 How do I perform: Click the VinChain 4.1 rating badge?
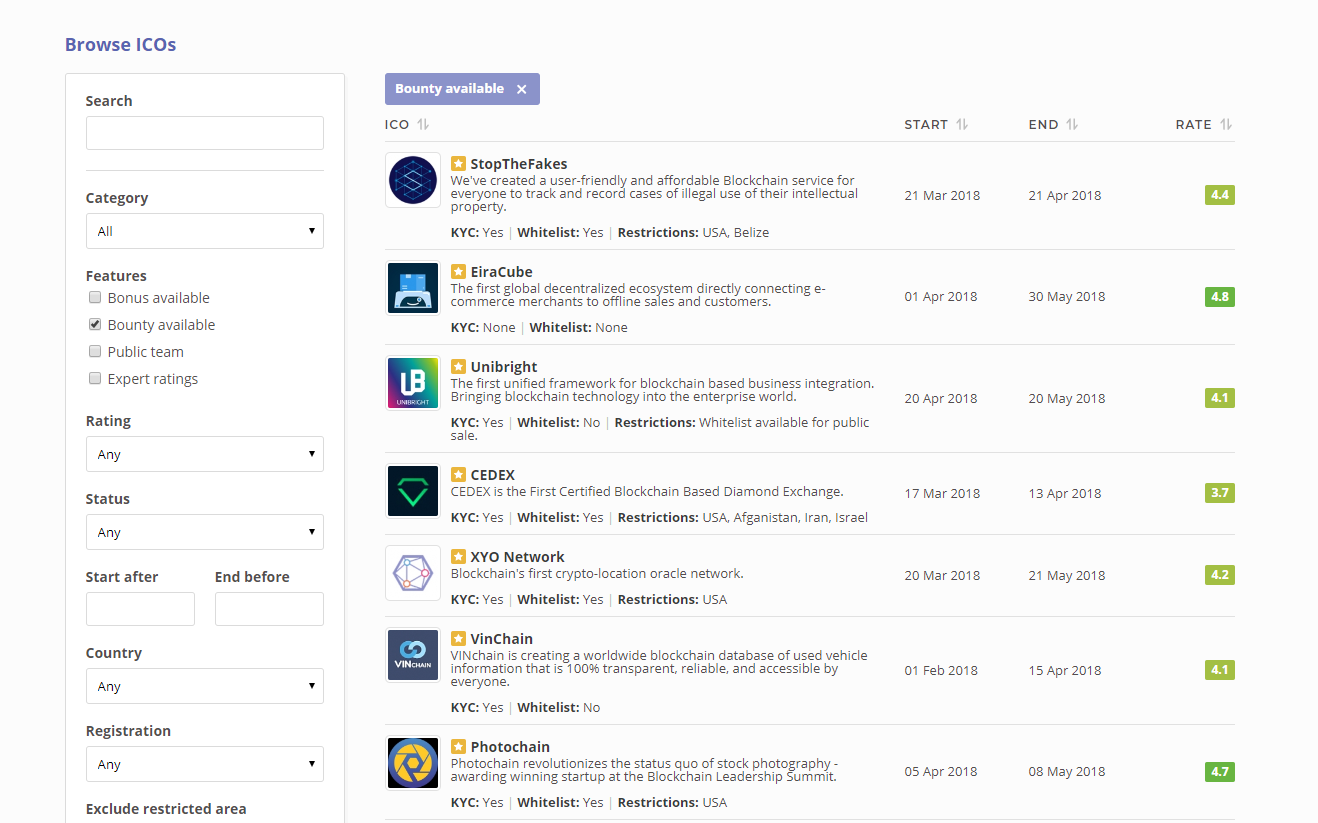[x=1220, y=670]
